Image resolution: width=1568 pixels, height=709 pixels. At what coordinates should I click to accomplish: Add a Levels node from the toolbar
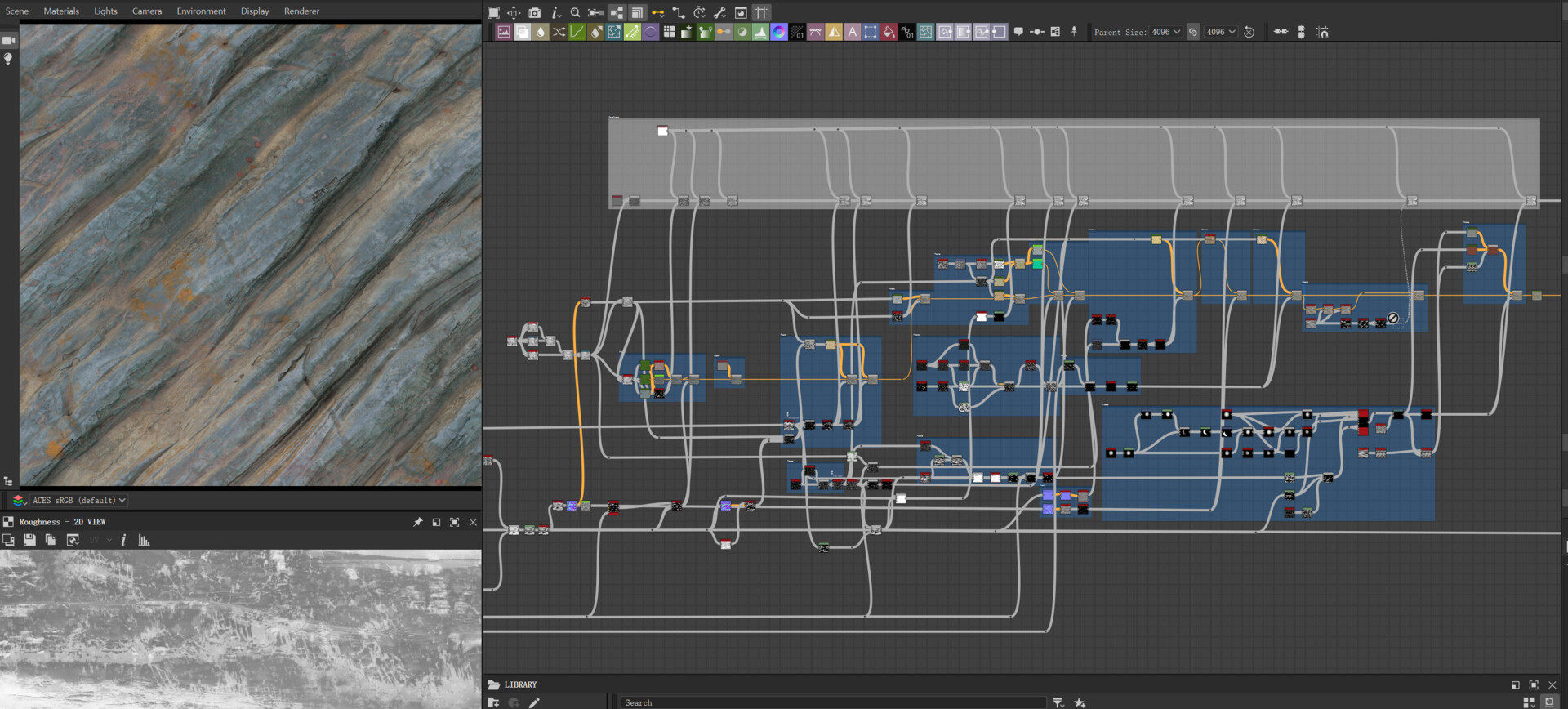pyautogui.click(x=760, y=32)
